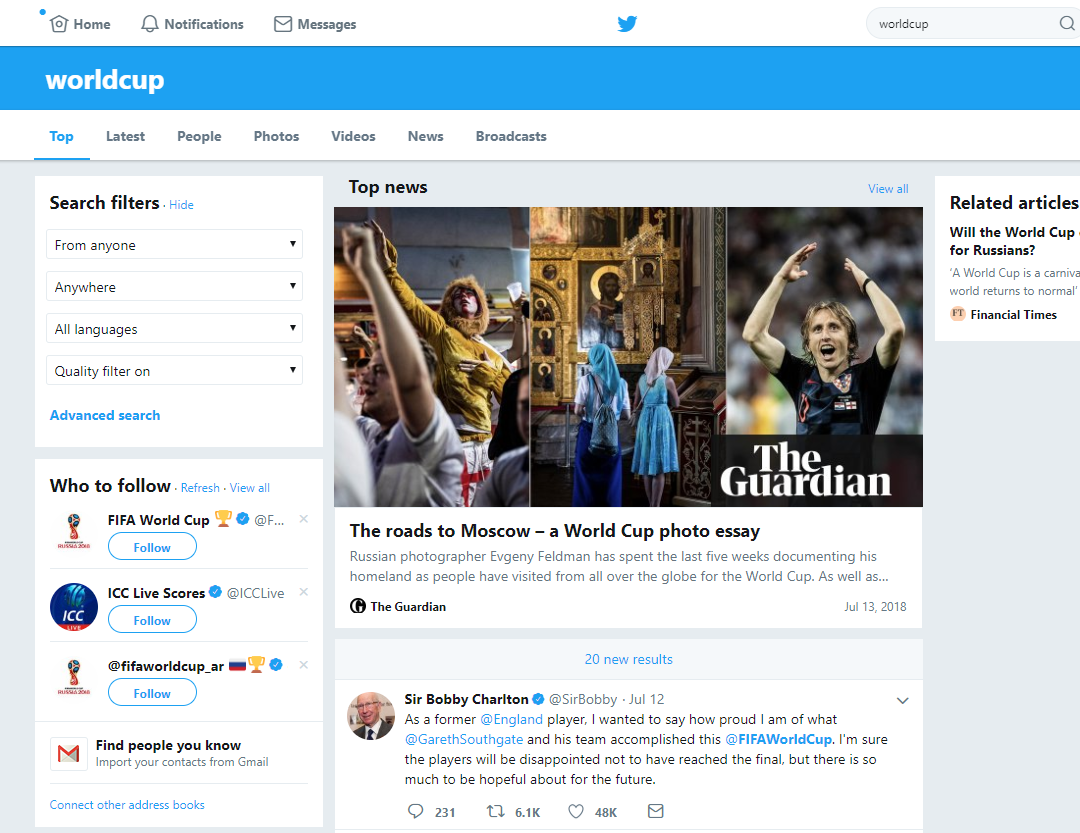Dismiss the ICC Live Scores suggestion
The image size is (1080, 833).
(x=304, y=592)
